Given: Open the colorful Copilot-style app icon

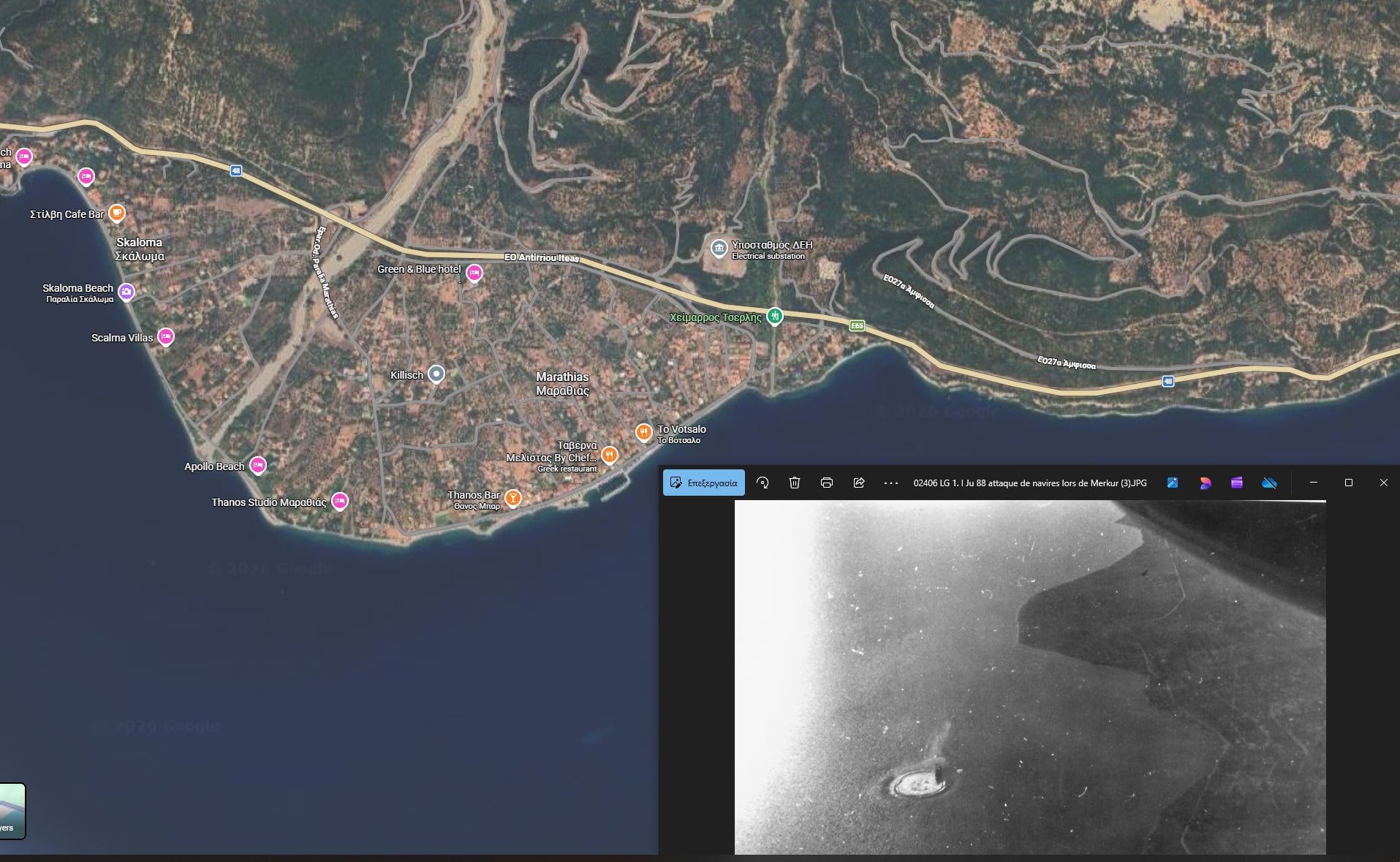Looking at the screenshot, I should click(x=1205, y=483).
